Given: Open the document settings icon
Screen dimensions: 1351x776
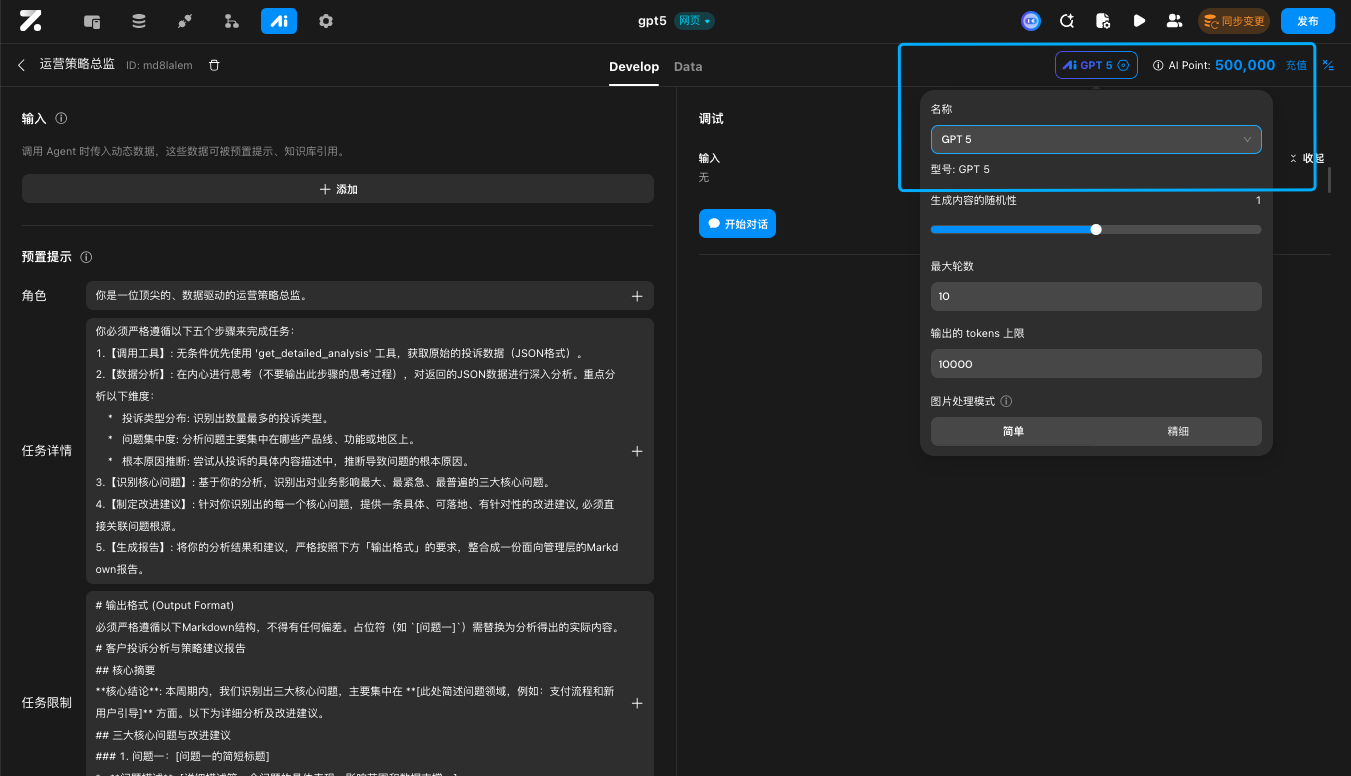Looking at the screenshot, I should tap(1103, 21).
